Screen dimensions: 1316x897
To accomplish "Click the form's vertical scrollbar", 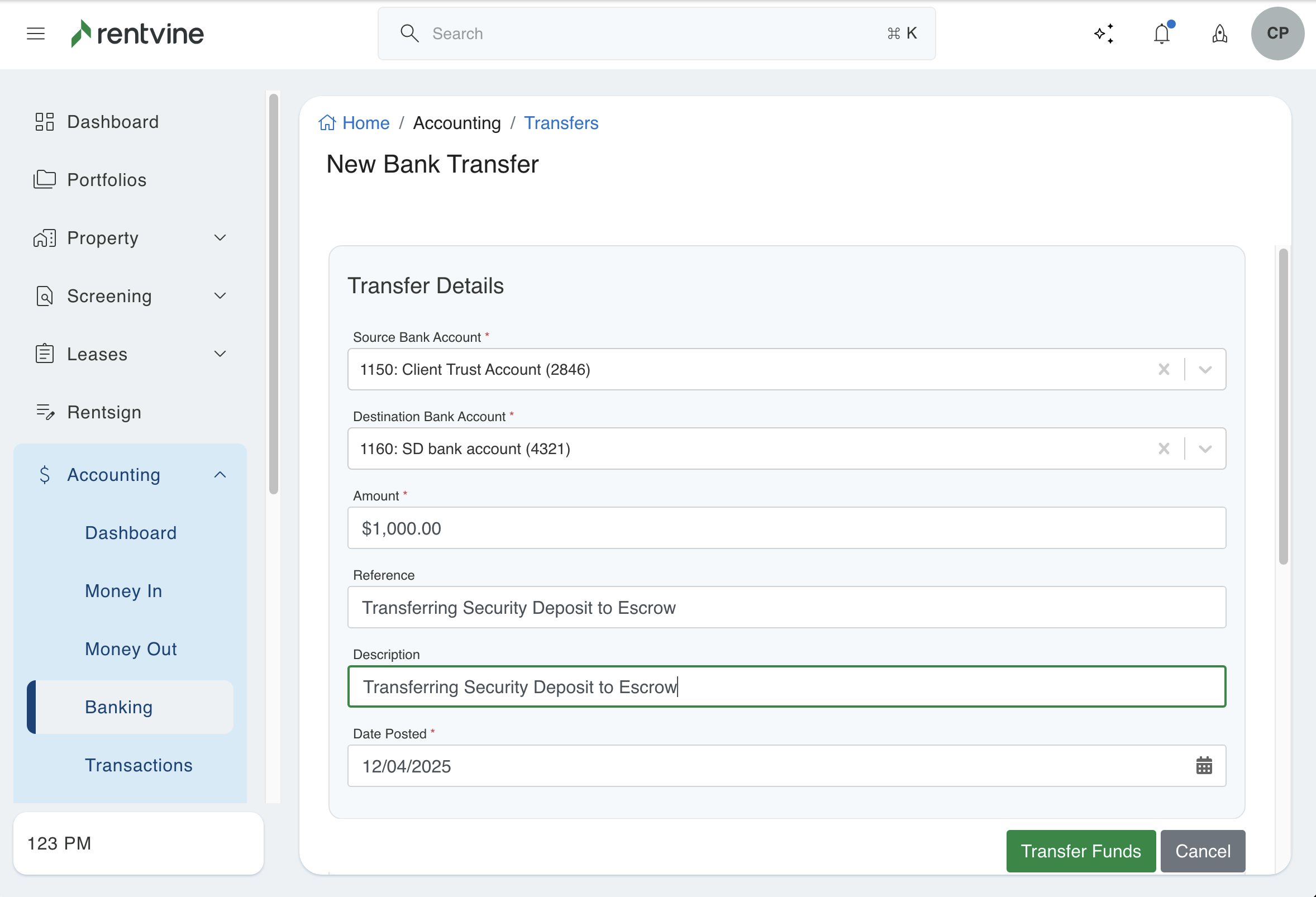I will click(1283, 406).
